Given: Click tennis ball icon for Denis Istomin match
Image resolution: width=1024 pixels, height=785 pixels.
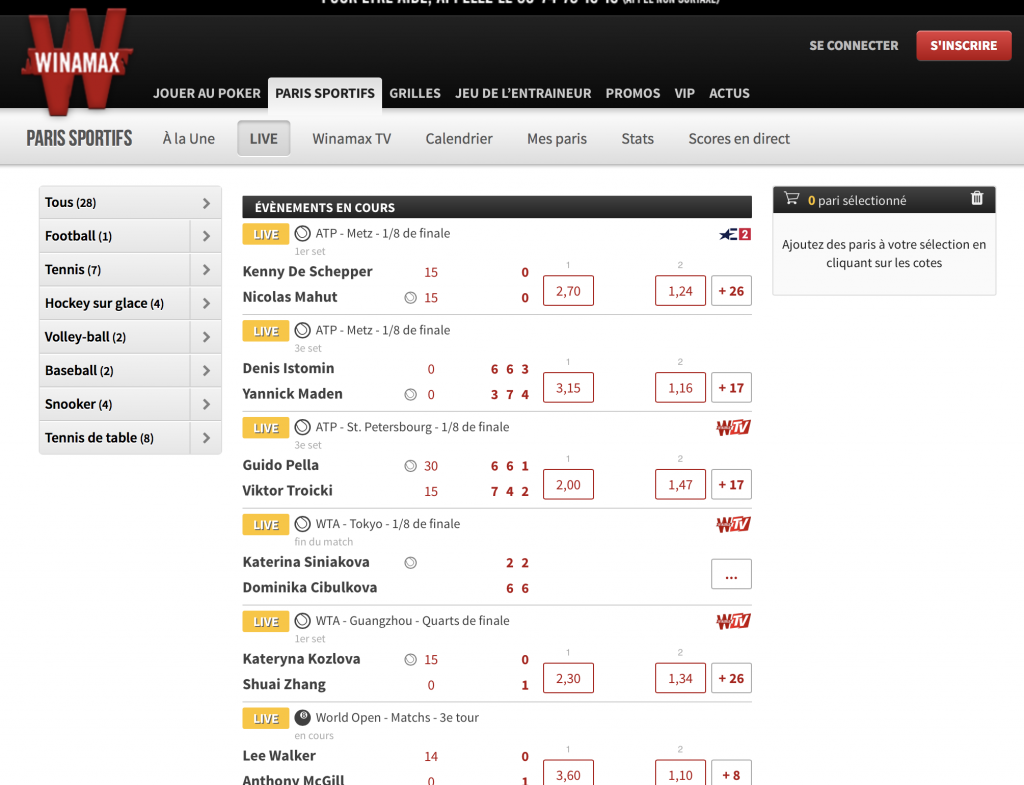Looking at the screenshot, I should [302, 330].
